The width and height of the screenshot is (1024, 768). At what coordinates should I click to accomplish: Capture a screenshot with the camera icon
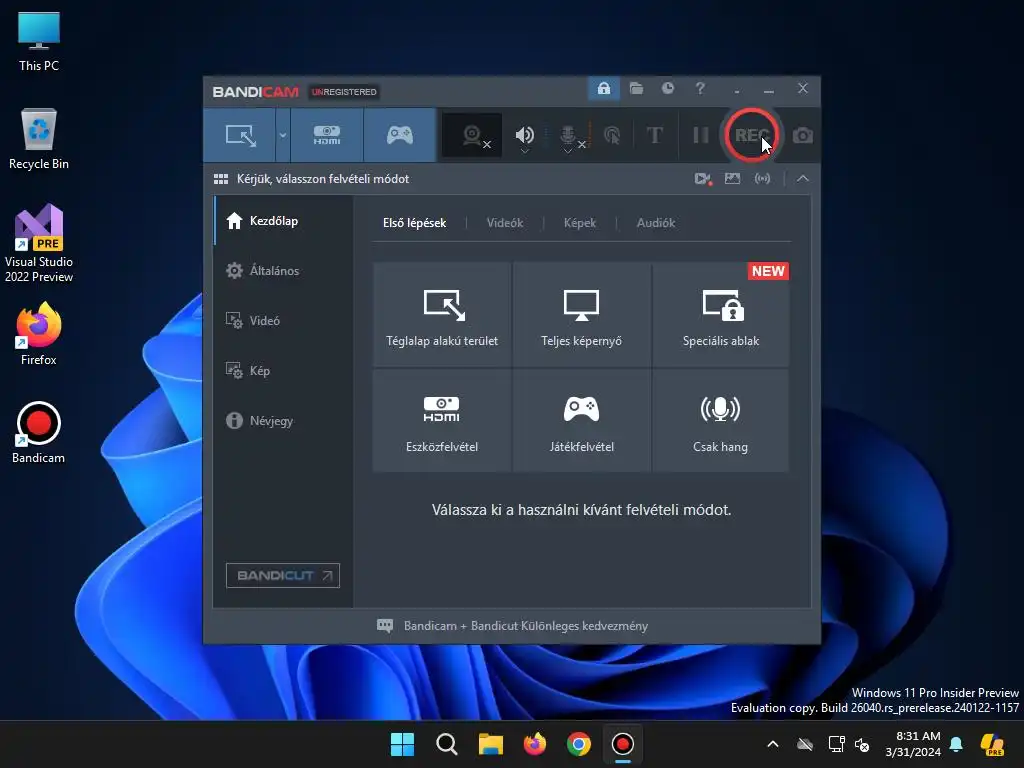[803, 135]
